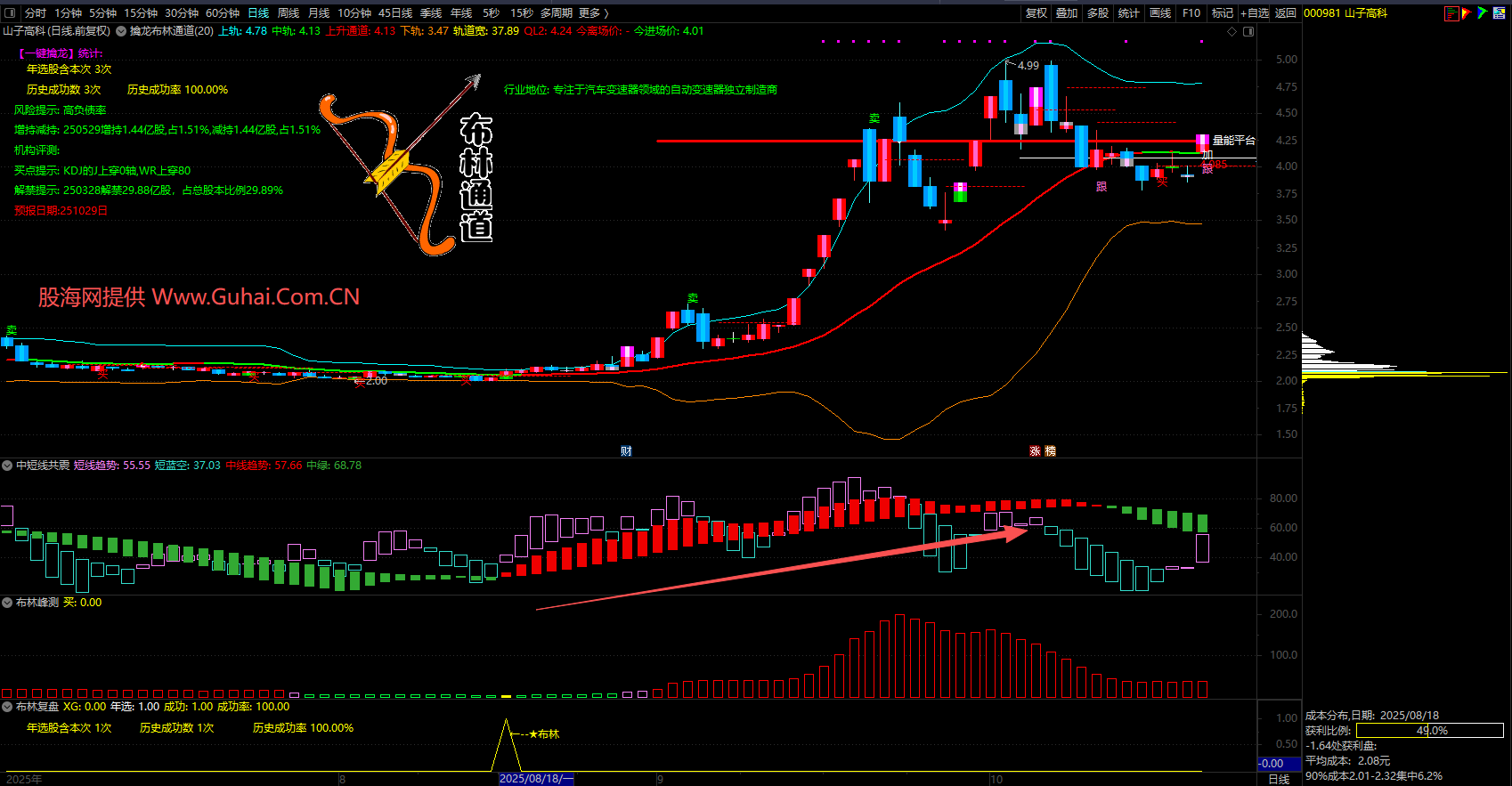1512x786 pixels.
Task: Expand the 擒龙布林通道 indicator dropdown
Action: pyautogui.click(x=121, y=31)
